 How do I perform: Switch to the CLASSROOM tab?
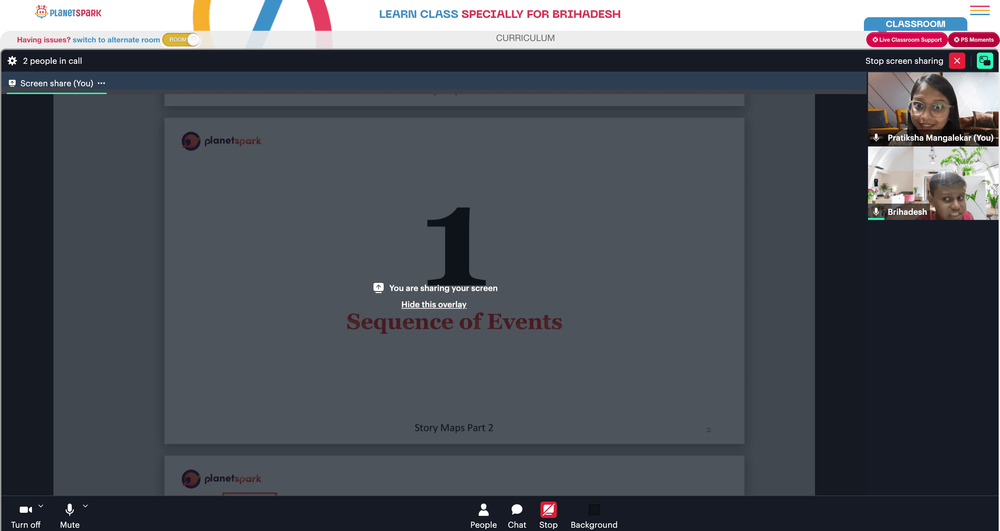[x=915, y=24]
